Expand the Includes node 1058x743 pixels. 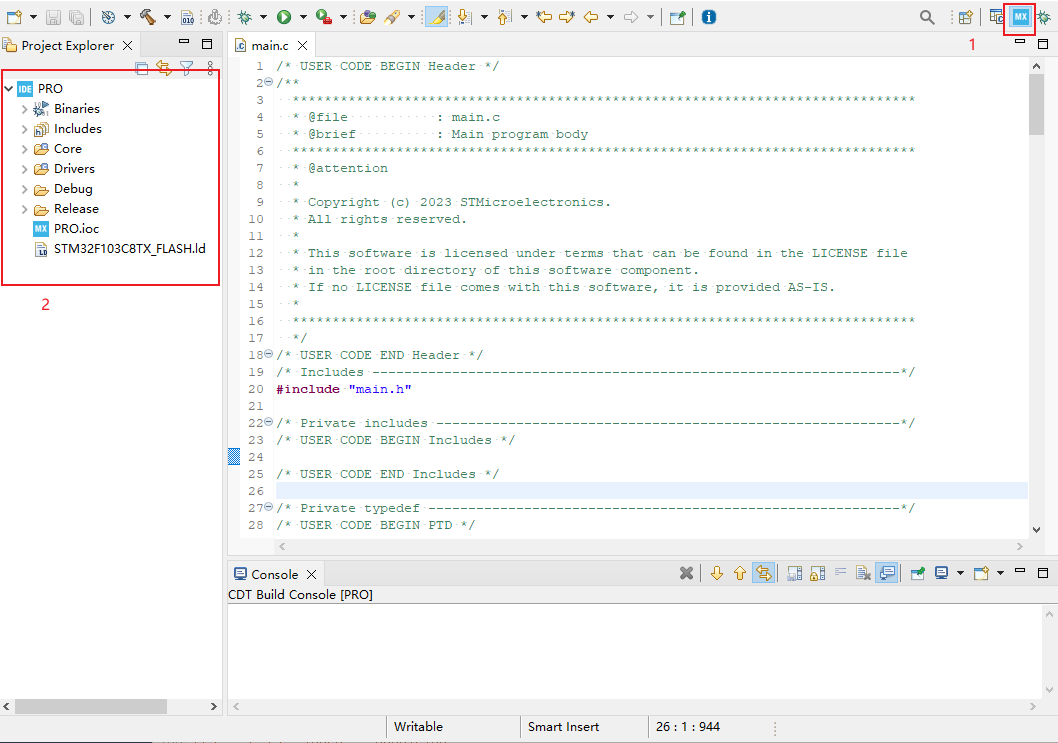(25, 129)
